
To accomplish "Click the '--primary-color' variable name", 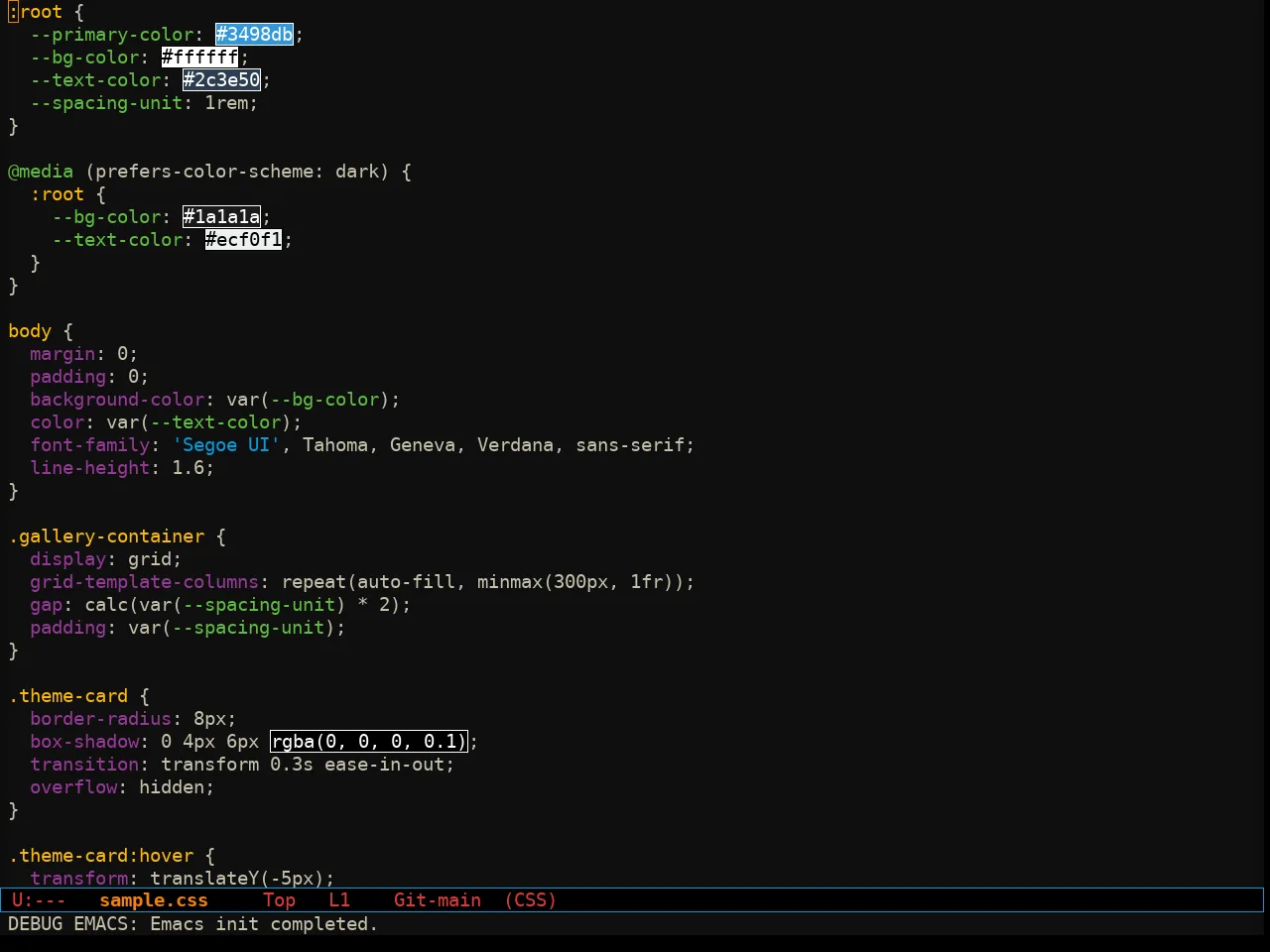I will [x=112, y=35].
